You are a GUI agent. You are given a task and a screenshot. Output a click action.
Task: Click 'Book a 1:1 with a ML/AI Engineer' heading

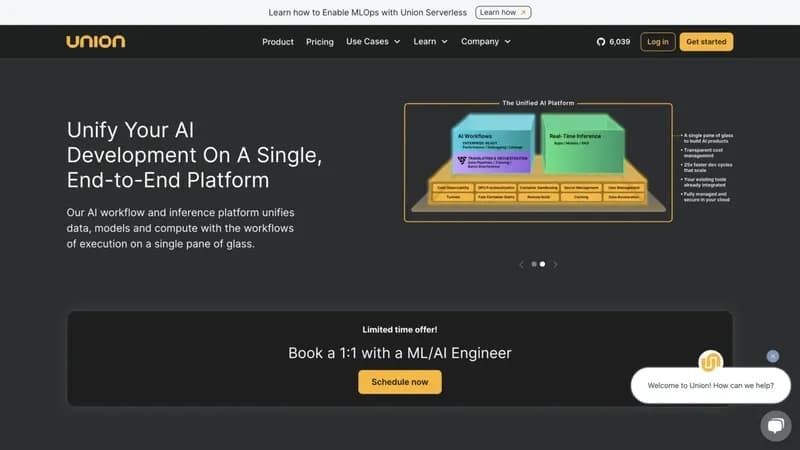[x=399, y=353]
